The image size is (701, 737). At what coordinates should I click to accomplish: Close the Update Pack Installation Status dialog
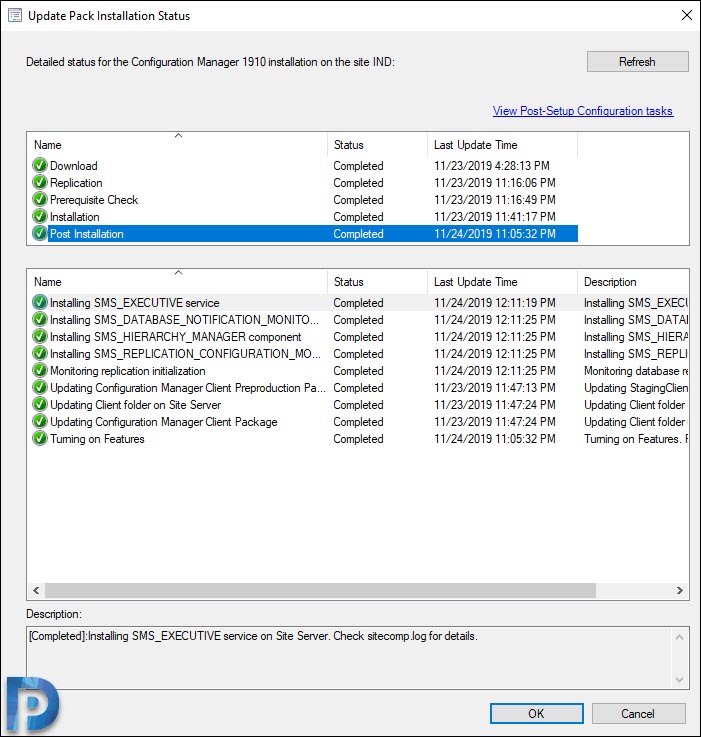(x=686, y=16)
